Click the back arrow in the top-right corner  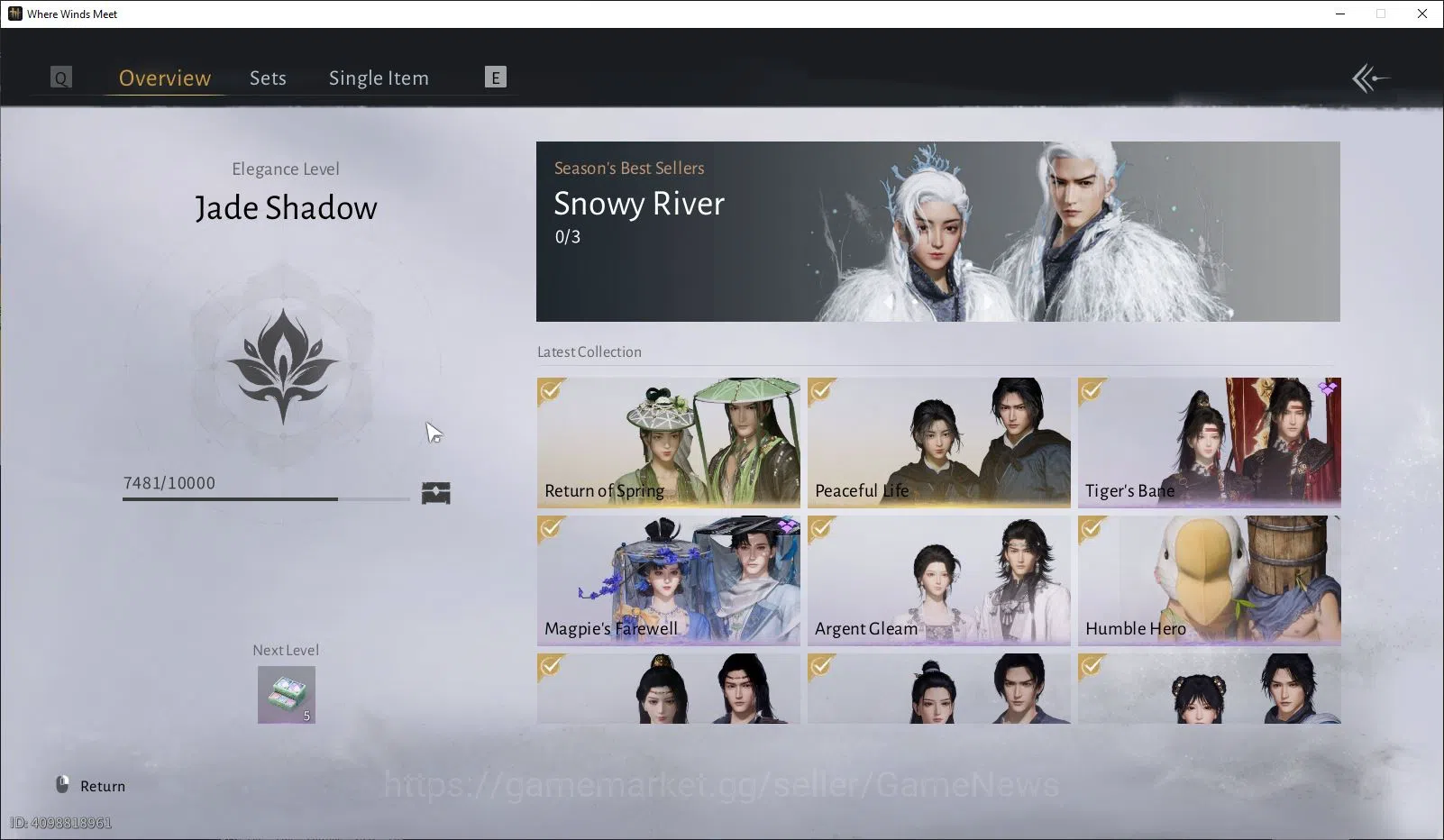pos(1370,78)
